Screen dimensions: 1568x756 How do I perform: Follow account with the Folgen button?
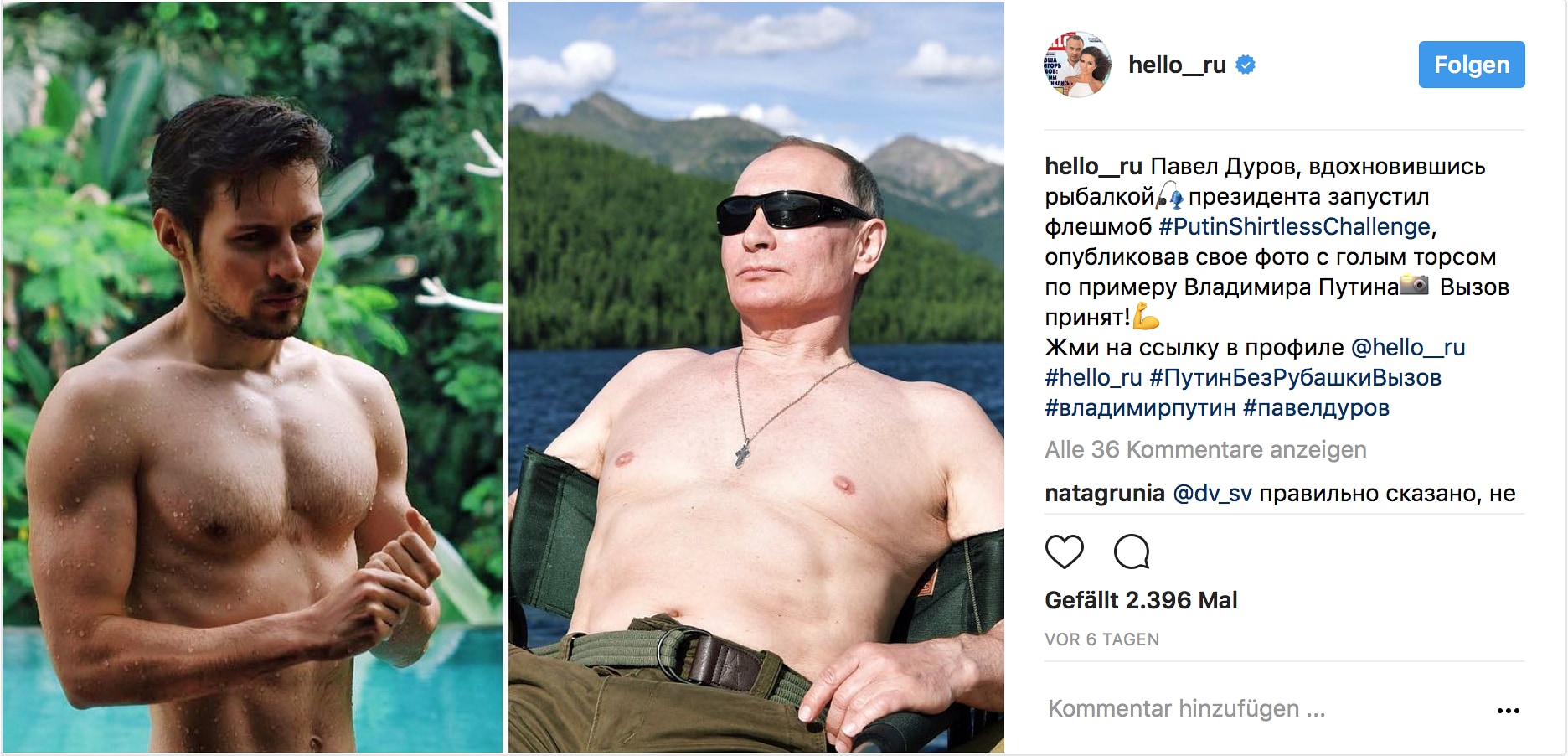click(1472, 65)
